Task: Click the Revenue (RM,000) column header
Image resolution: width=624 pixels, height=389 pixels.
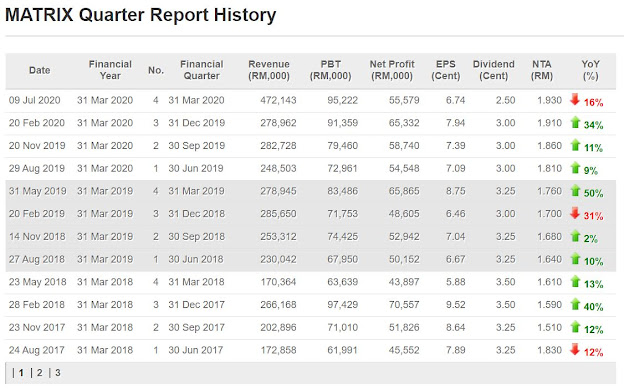Action: (x=269, y=70)
